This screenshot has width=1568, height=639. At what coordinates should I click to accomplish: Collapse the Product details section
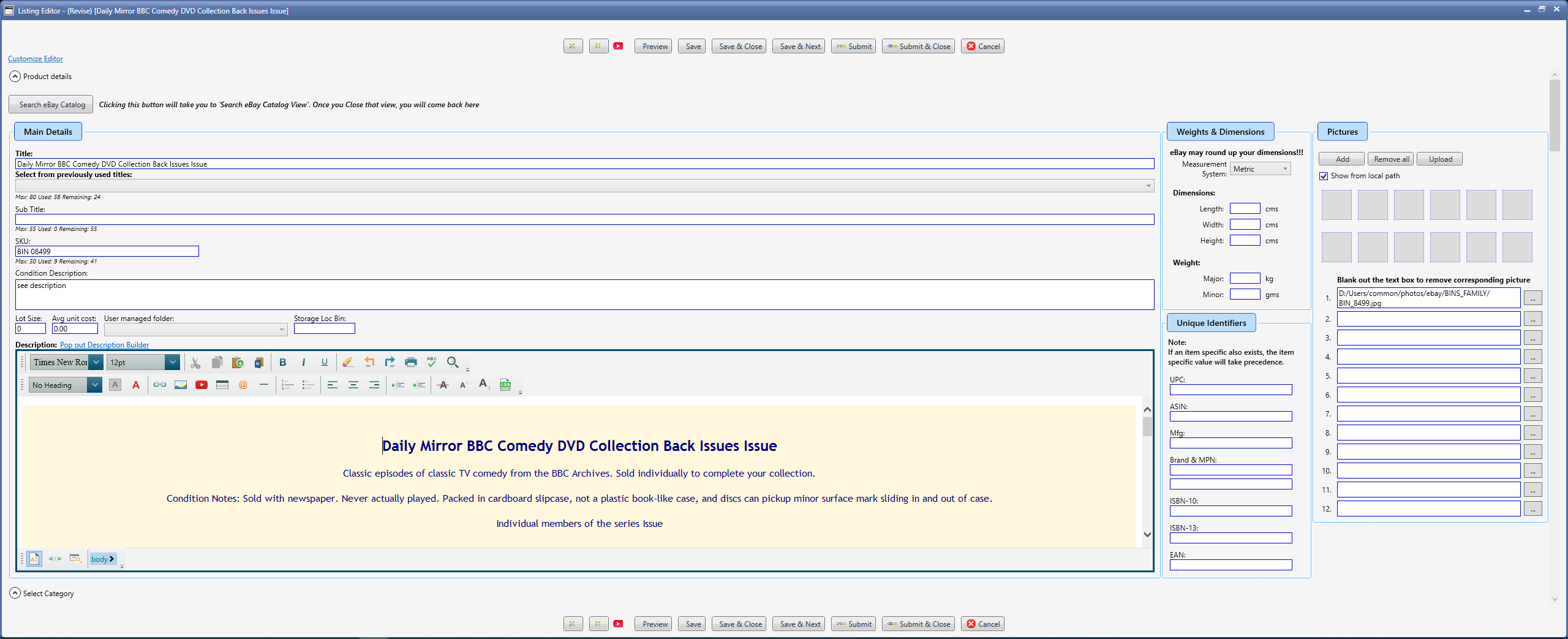pyautogui.click(x=15, y=77)
